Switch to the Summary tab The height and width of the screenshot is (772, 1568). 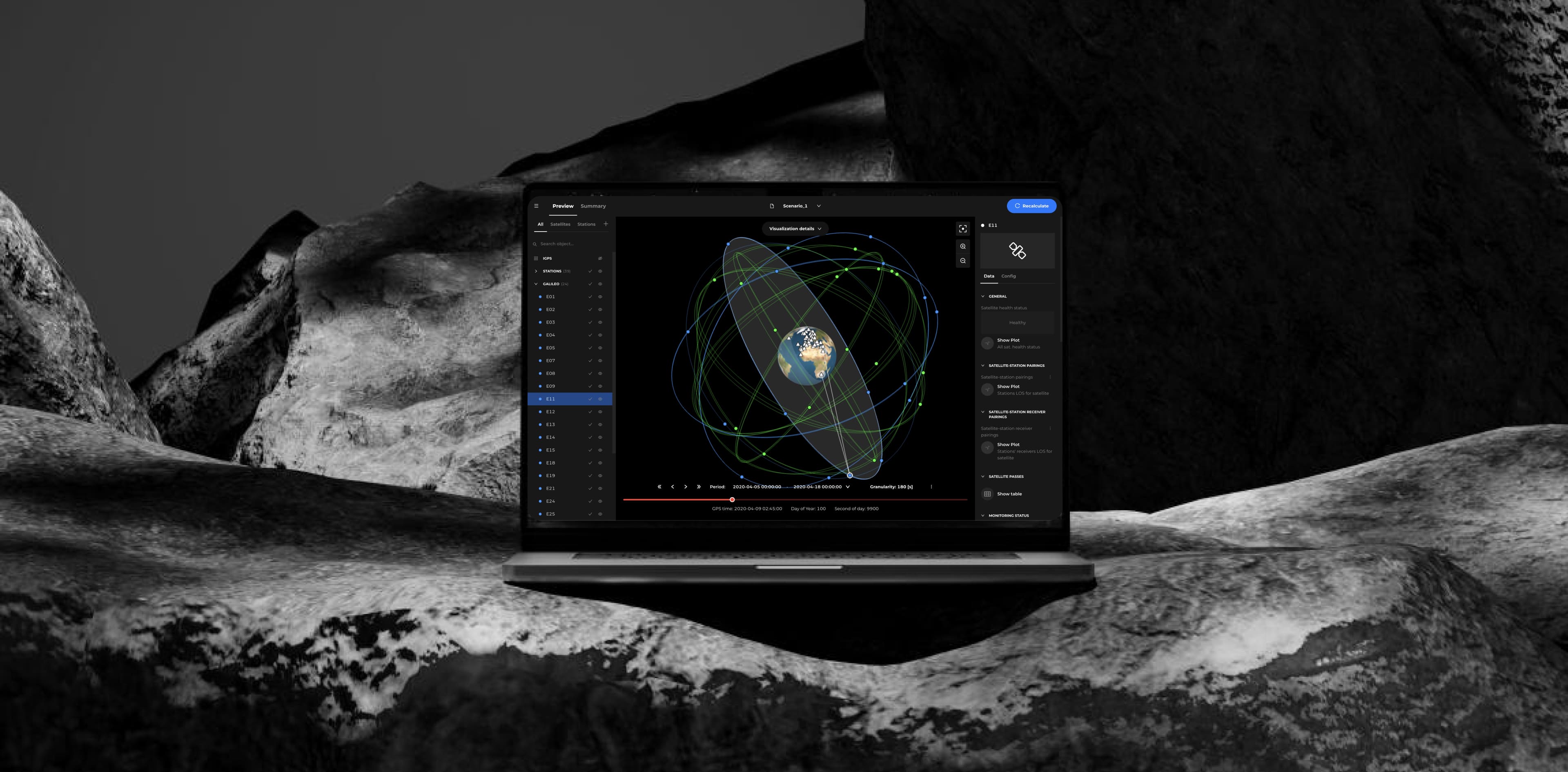click(593, 206)
